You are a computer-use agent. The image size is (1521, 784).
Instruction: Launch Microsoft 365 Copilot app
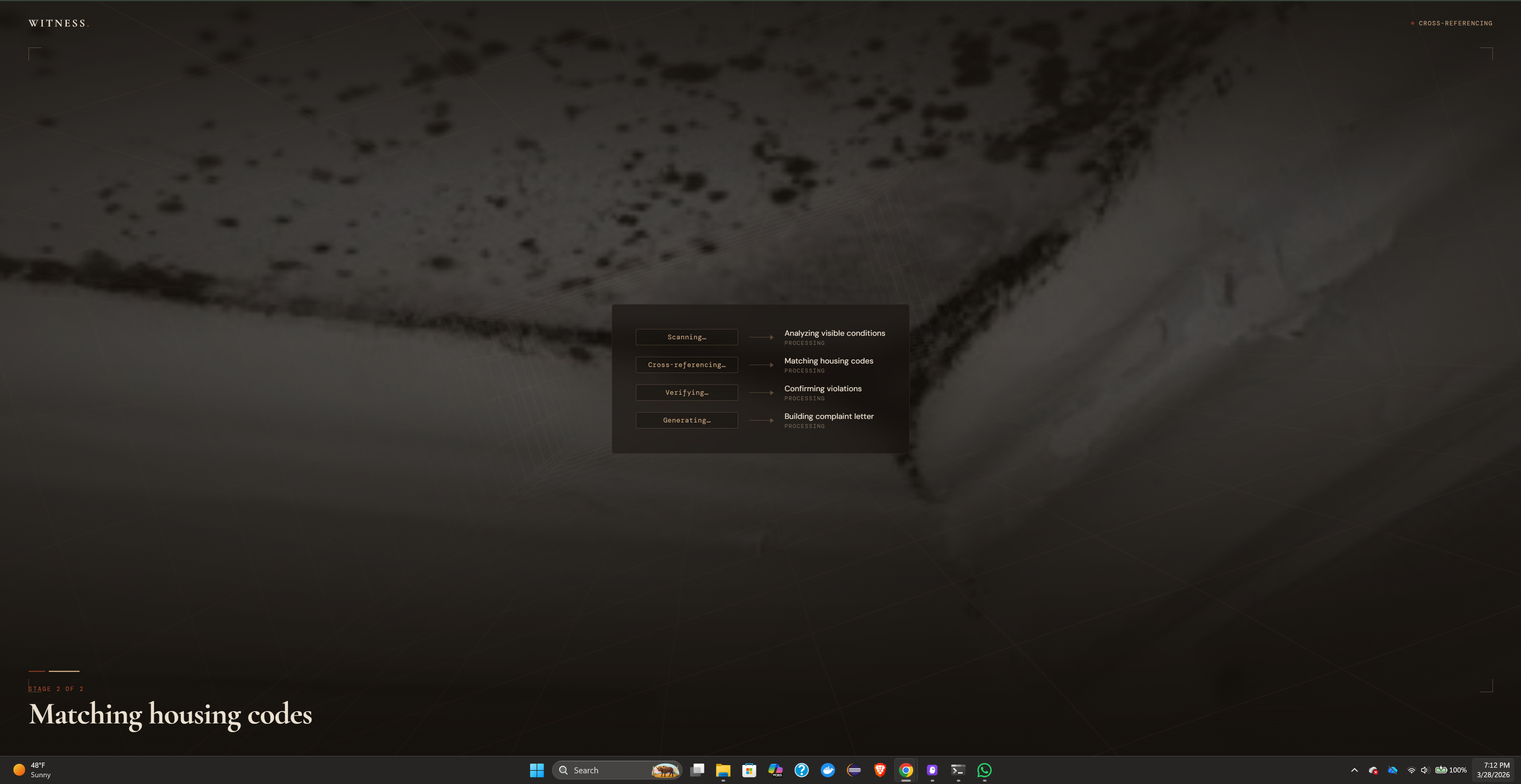point(775,770)
